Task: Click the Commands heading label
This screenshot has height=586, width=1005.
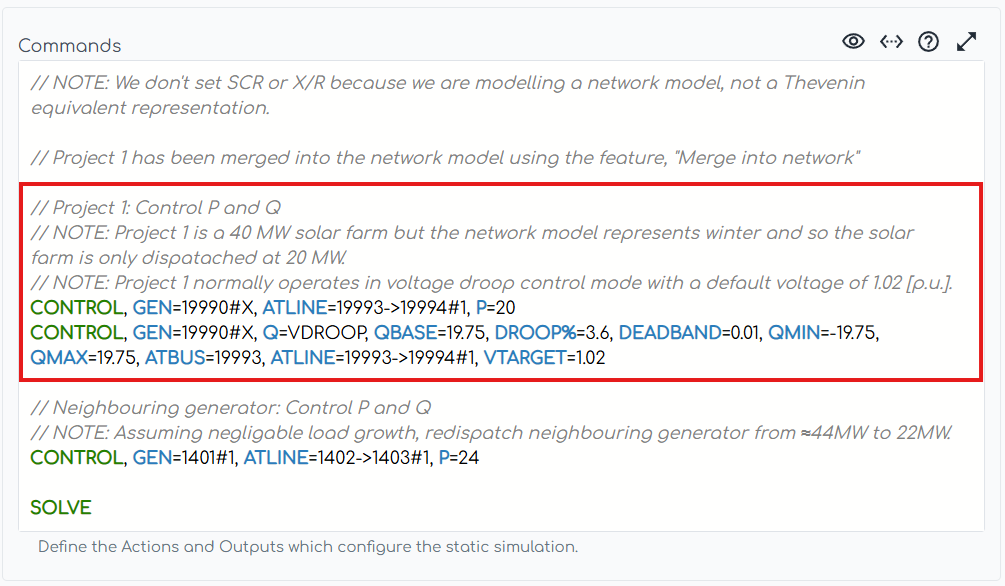Action: tap(69, 46)
